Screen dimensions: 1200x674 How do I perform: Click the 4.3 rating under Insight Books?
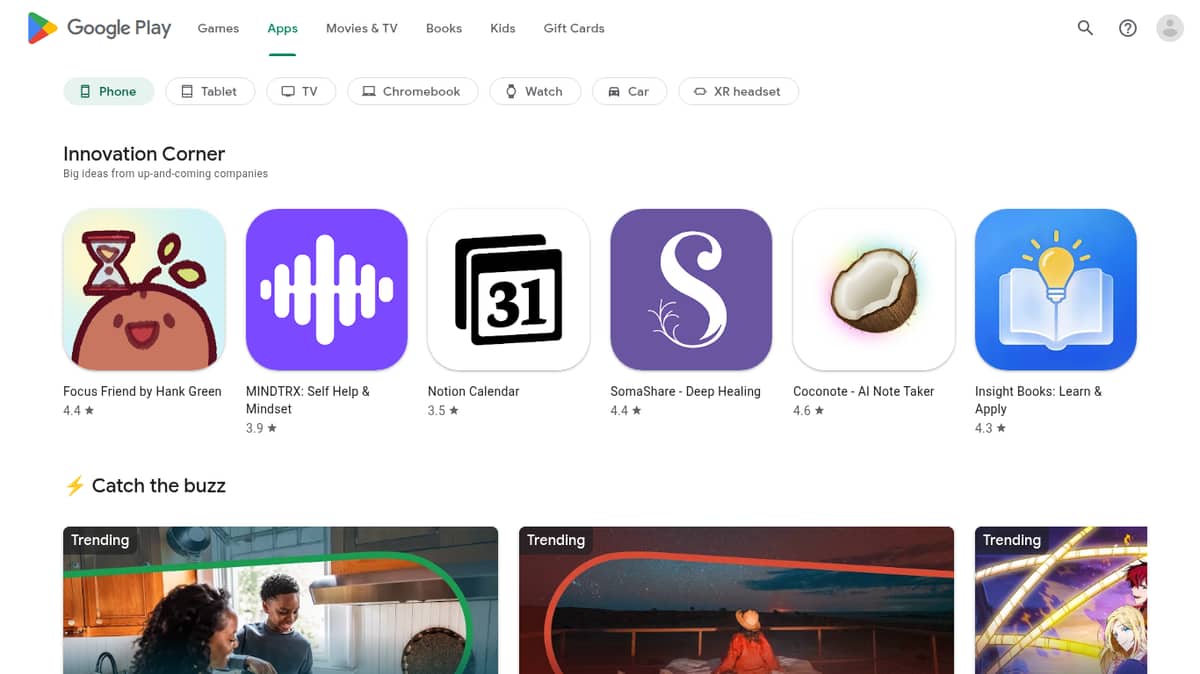pyautogui.click(x=990, y=428)
